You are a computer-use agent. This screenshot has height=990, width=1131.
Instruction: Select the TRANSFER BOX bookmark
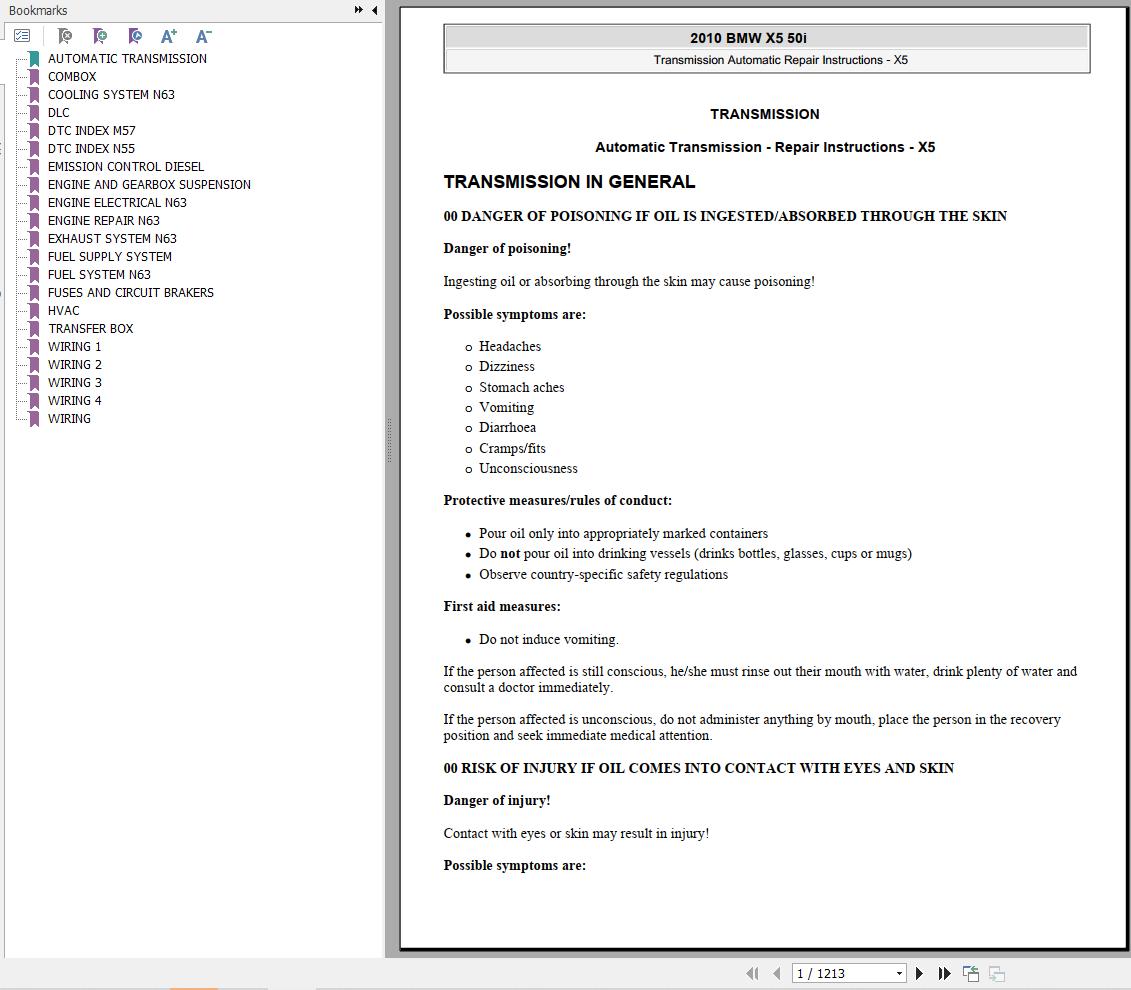pos(90,328)
